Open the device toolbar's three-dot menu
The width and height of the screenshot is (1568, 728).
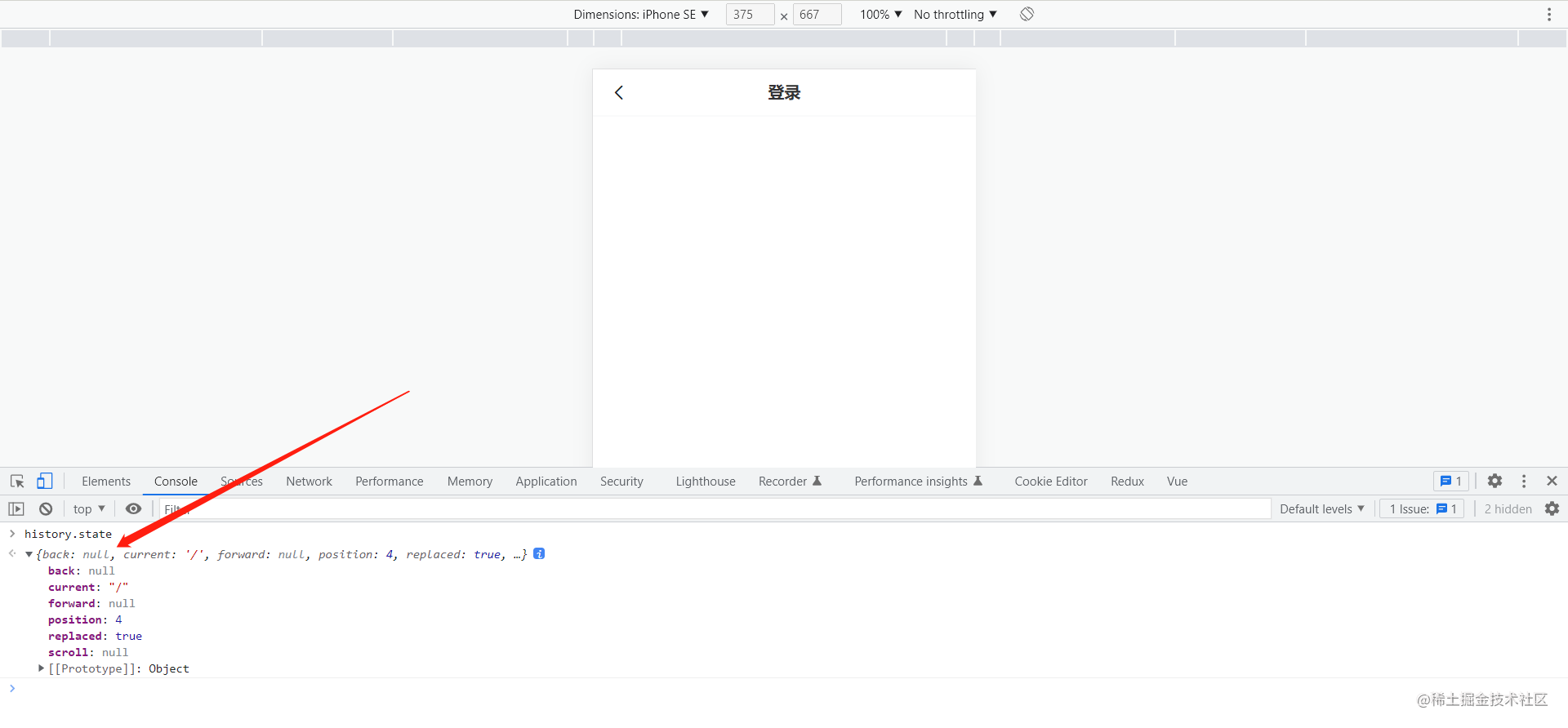click(x=1548, y=14)
